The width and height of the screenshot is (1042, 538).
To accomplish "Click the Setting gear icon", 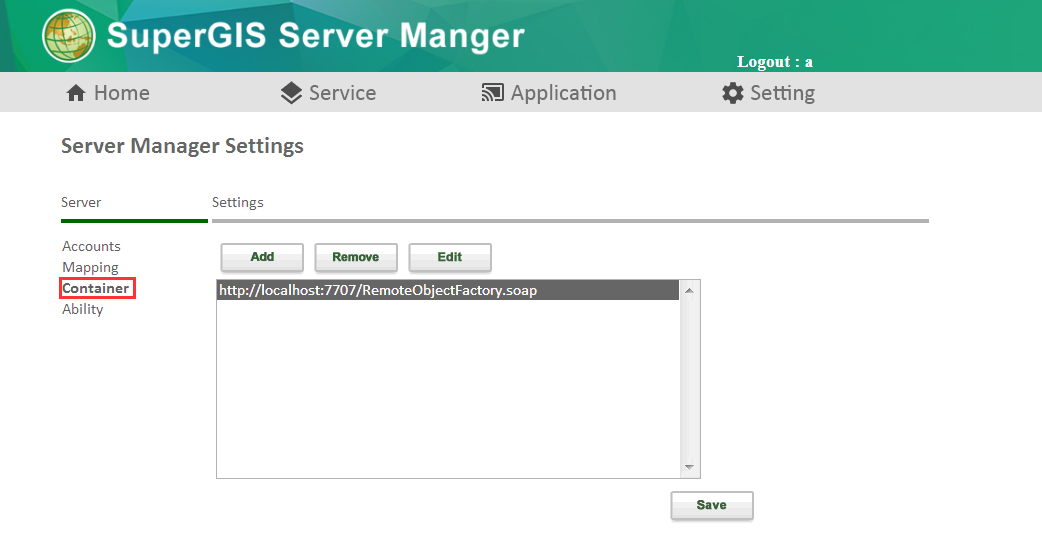I will [x=732, y=93].
